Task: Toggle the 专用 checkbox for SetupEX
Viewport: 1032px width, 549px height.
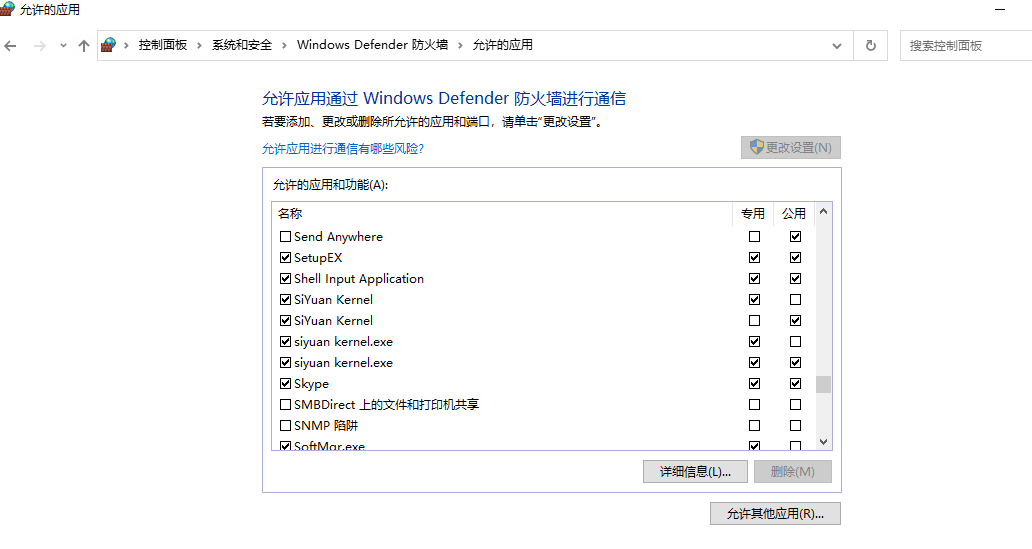Action: [754, 257]
